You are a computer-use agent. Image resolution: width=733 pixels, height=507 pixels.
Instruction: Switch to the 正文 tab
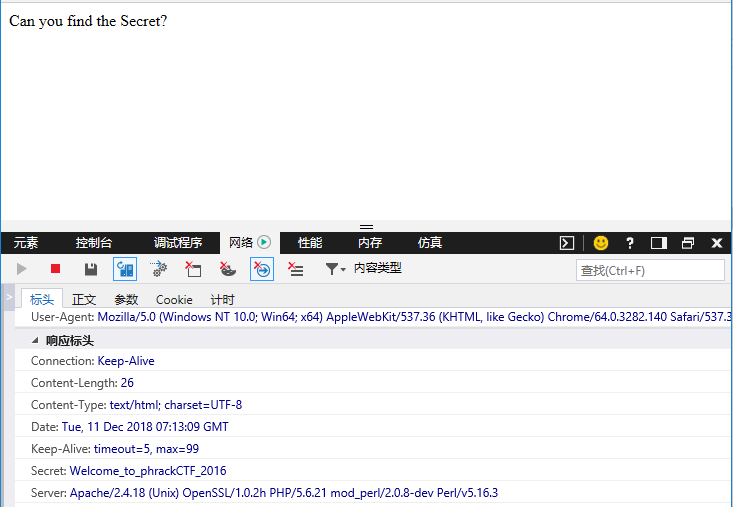(x=84, y=299)
